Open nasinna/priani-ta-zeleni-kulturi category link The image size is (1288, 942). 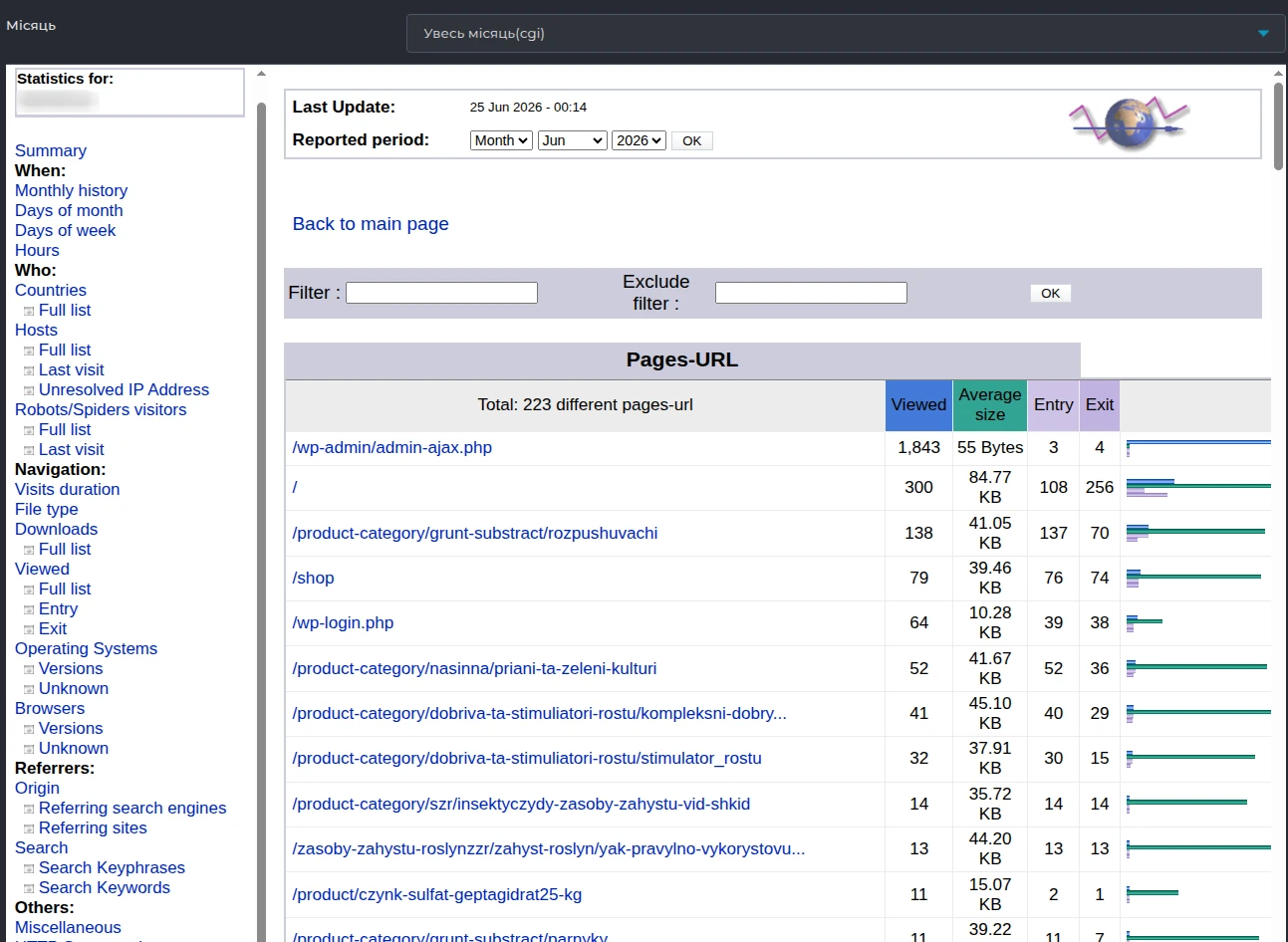474,668
